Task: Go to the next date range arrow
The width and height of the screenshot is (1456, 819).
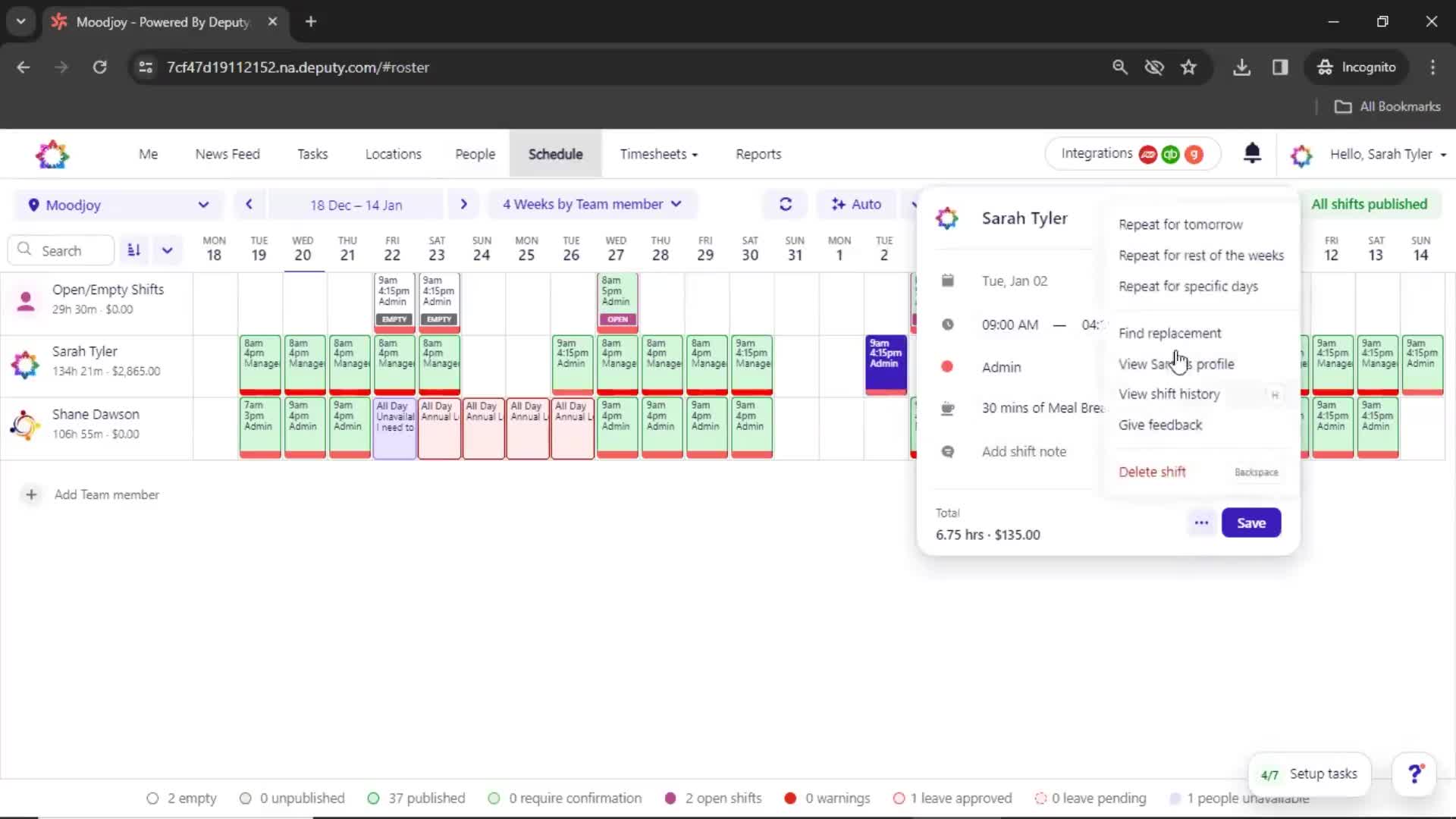Action: point(464,205)
